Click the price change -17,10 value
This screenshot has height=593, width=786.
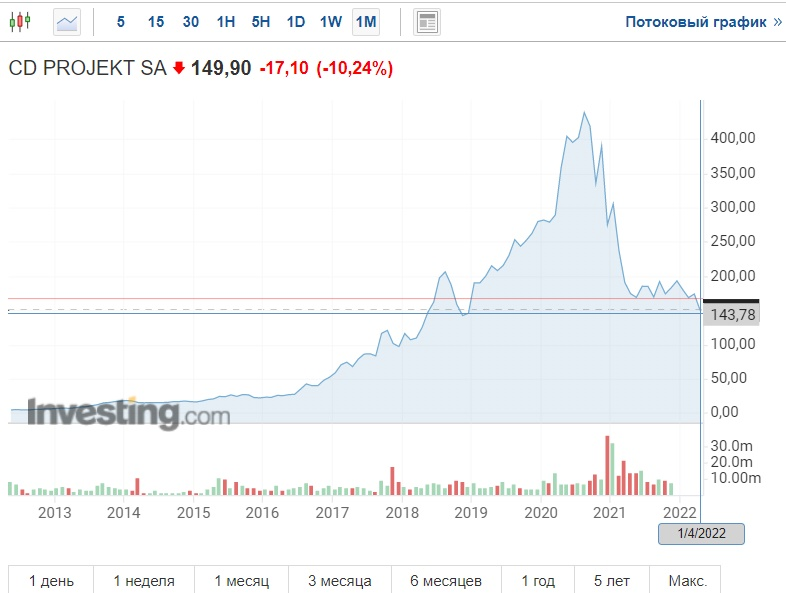pos(284,68)
